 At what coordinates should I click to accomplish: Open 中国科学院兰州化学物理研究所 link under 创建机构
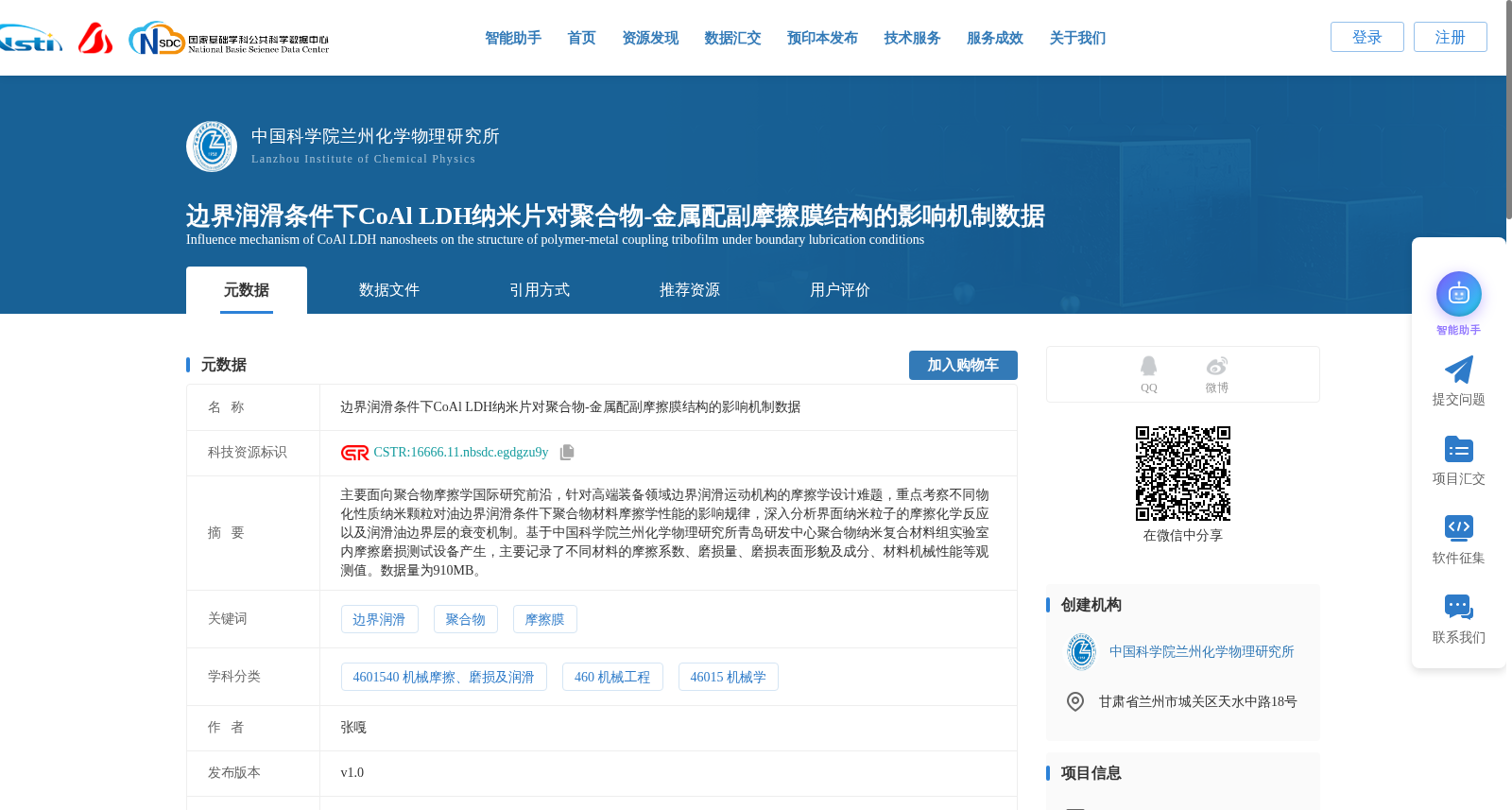(x=1202, y=652)
